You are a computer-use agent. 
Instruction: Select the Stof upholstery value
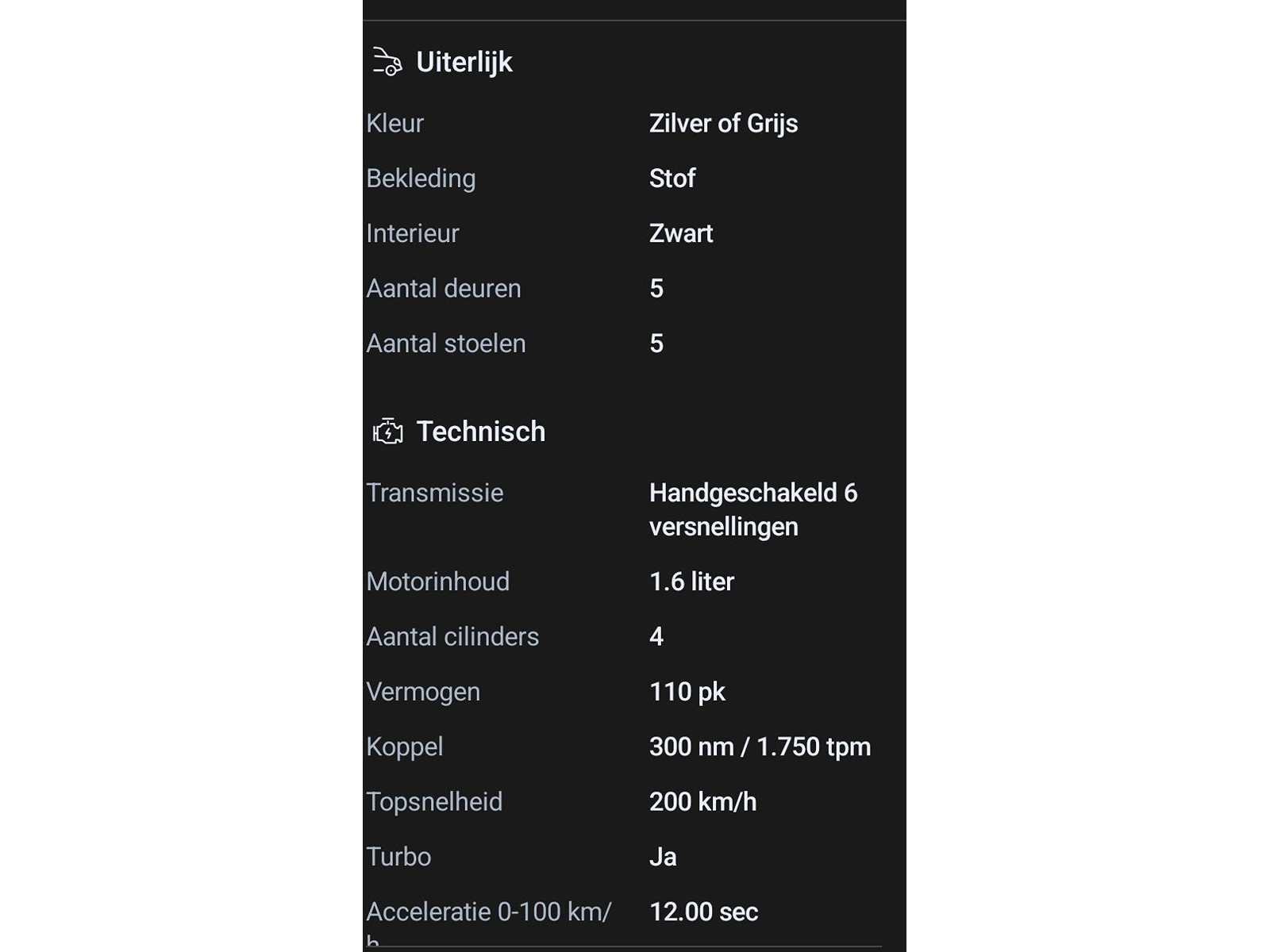672,178
